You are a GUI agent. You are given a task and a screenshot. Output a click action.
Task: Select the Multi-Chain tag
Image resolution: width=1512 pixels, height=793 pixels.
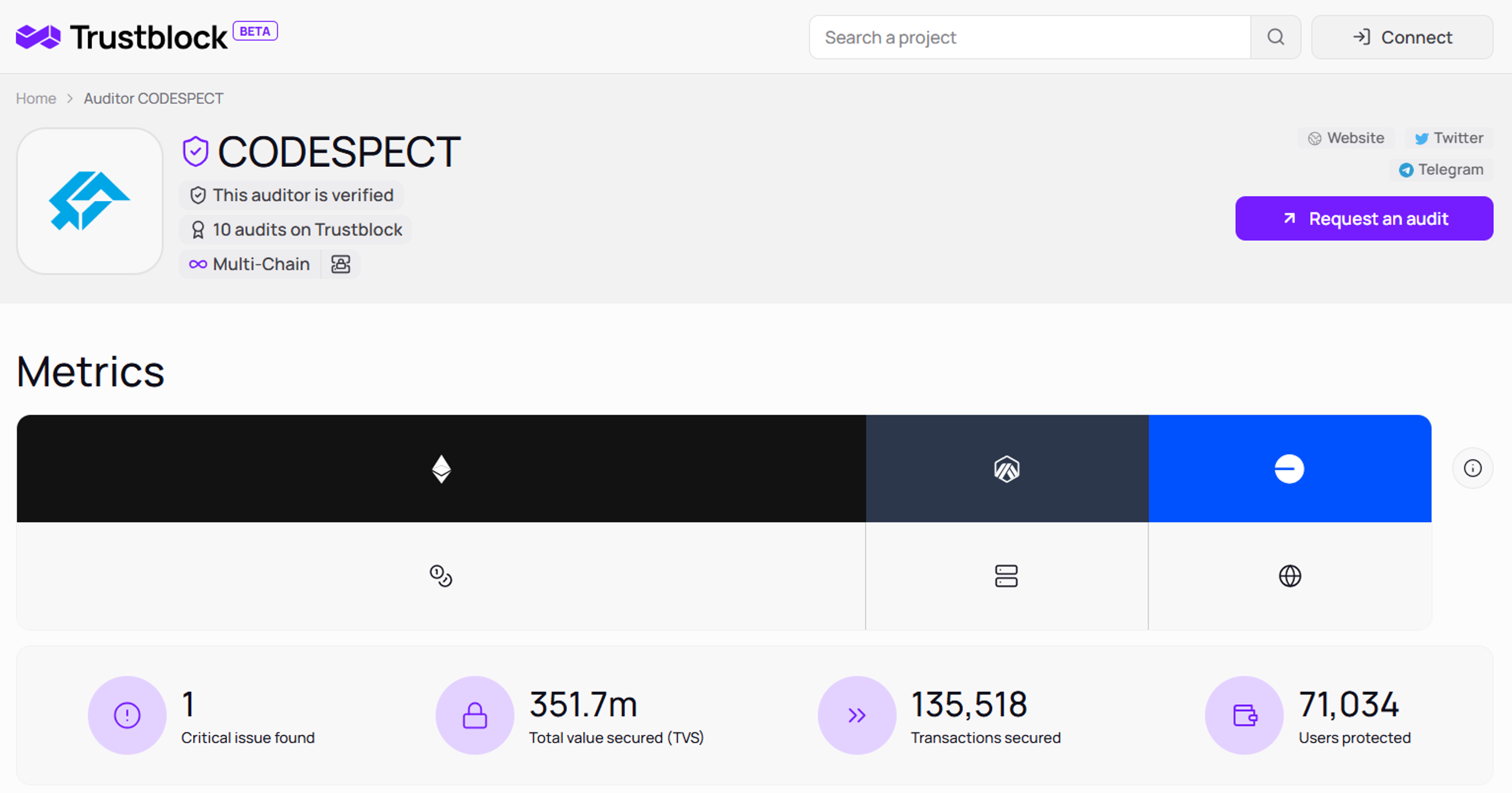[250, 264]
